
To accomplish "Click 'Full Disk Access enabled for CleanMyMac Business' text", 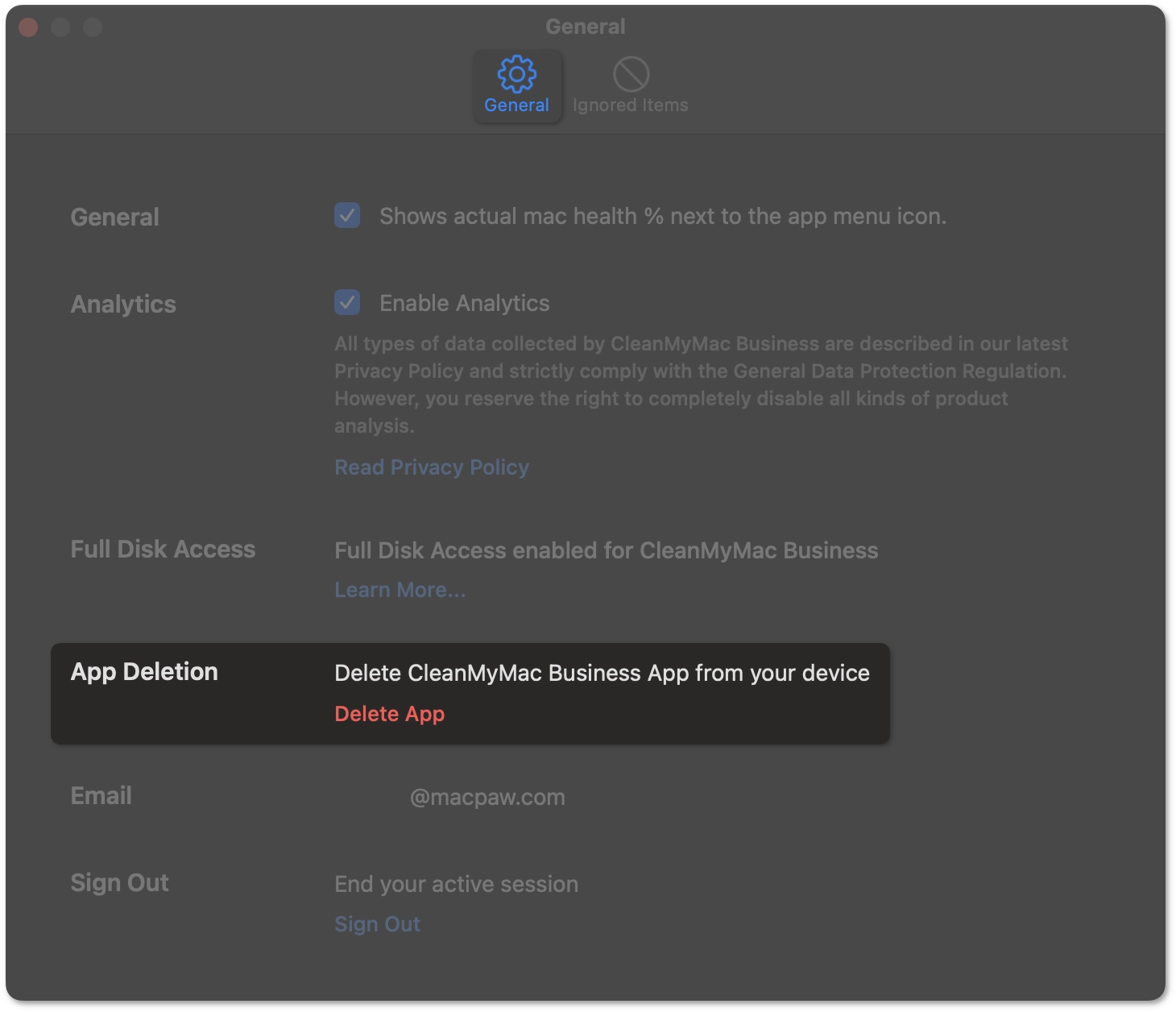I will point(606,550).
